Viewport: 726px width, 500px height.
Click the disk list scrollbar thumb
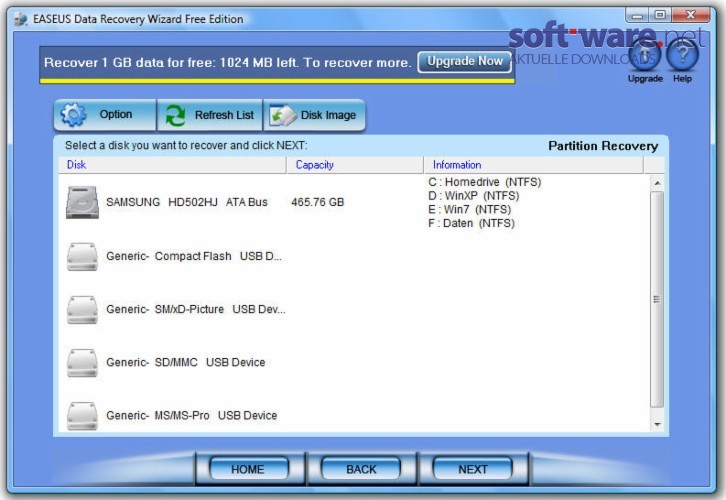click(x=657, y=300)
